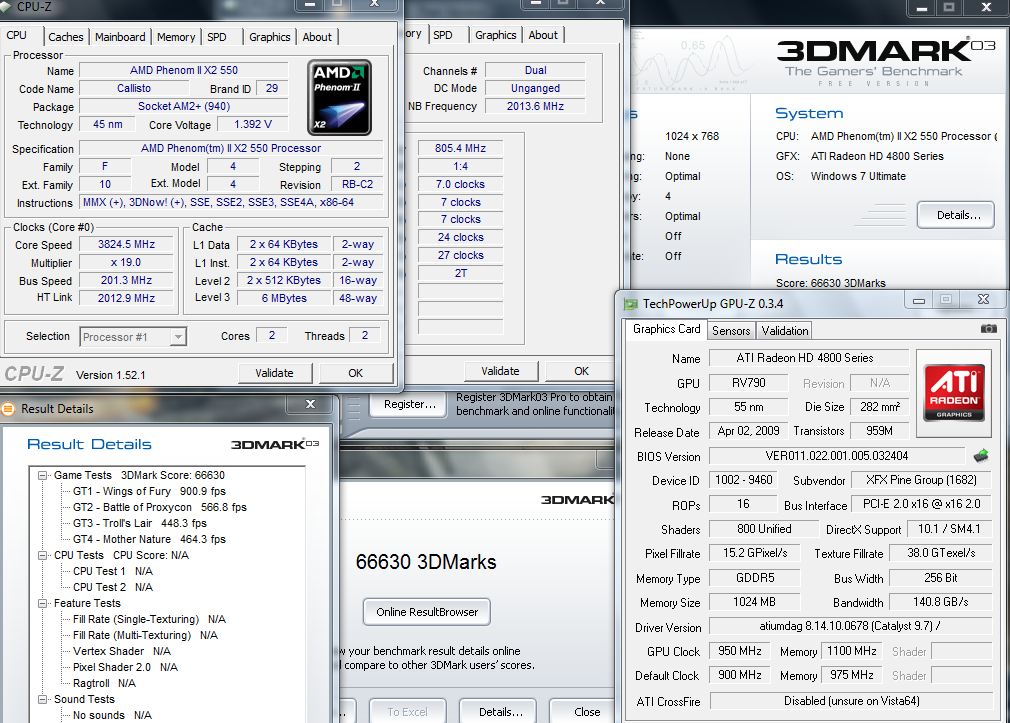Viewport: 1010px width, 723px height.
Task: Open the Validation tab in GPU-Z
Action: (785, 331)
